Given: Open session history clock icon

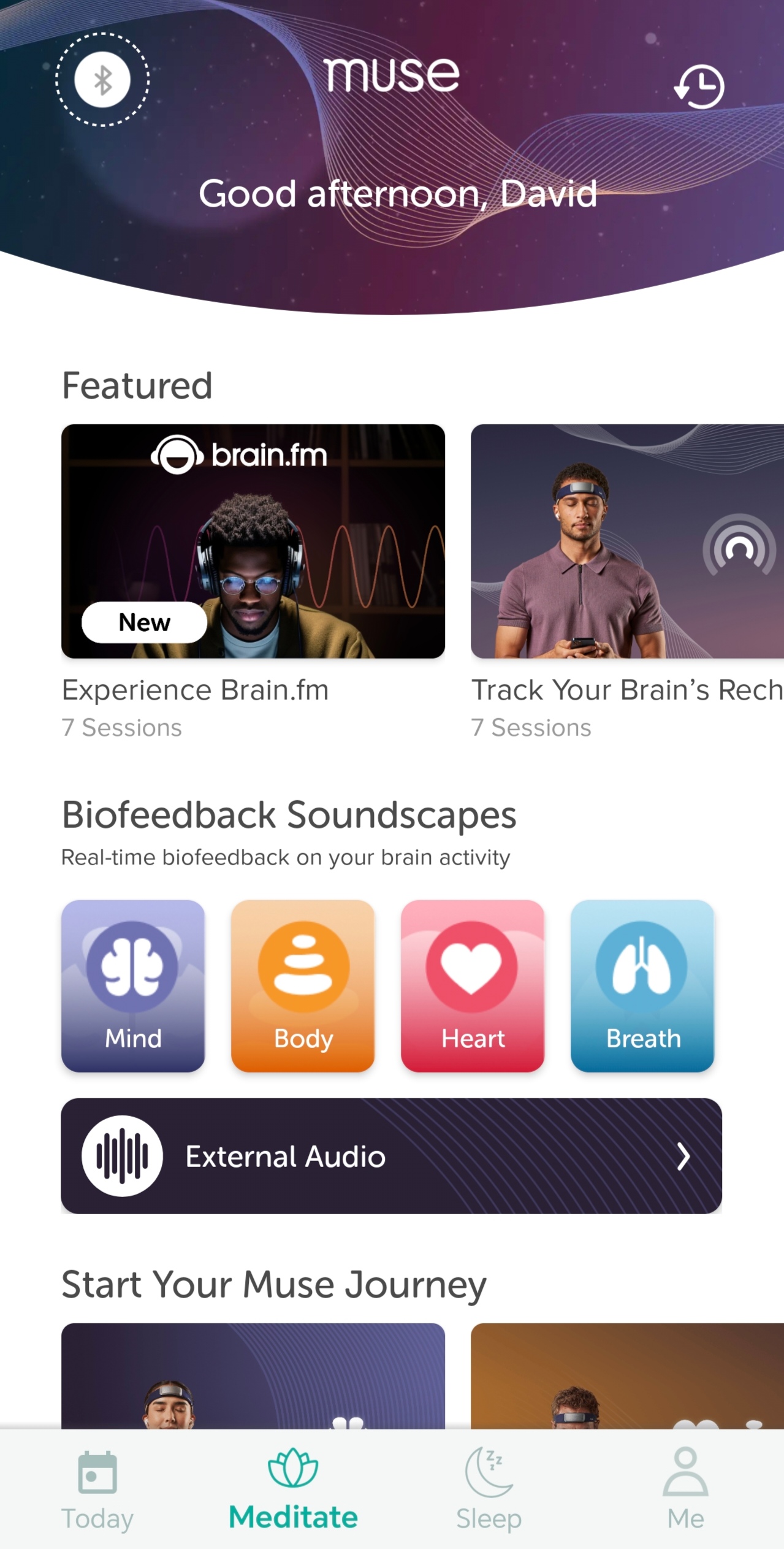Looking at the screenshot, I should click(x=699, y=86).
